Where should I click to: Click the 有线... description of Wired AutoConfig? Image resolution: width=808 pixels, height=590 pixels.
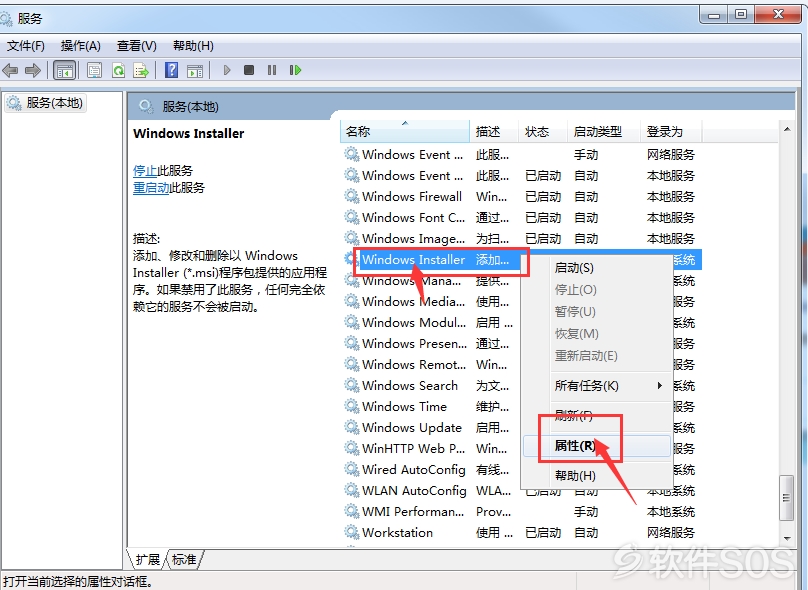tap(492, 469)
